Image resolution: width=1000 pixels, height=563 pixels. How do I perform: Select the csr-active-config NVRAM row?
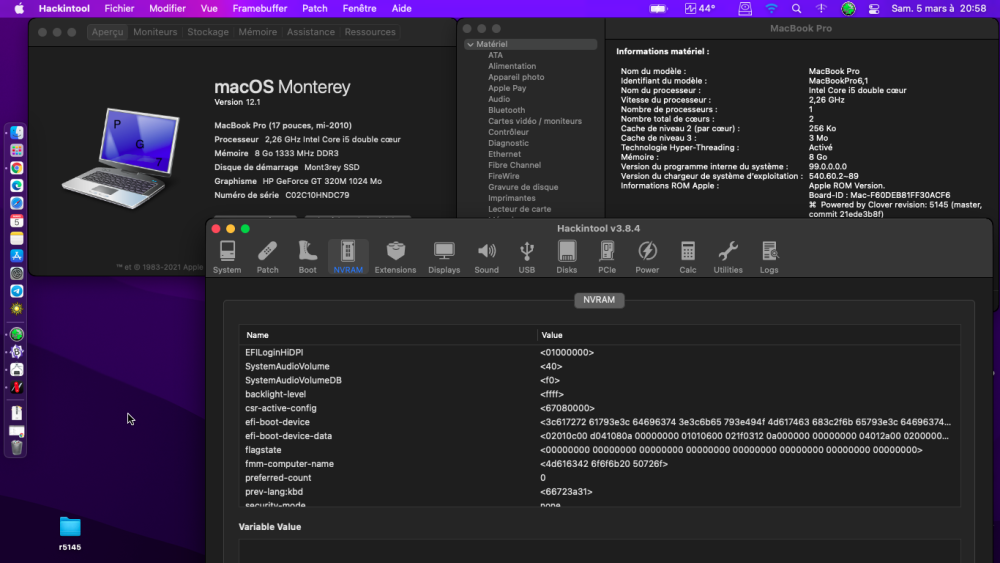[x=599, y=408]
